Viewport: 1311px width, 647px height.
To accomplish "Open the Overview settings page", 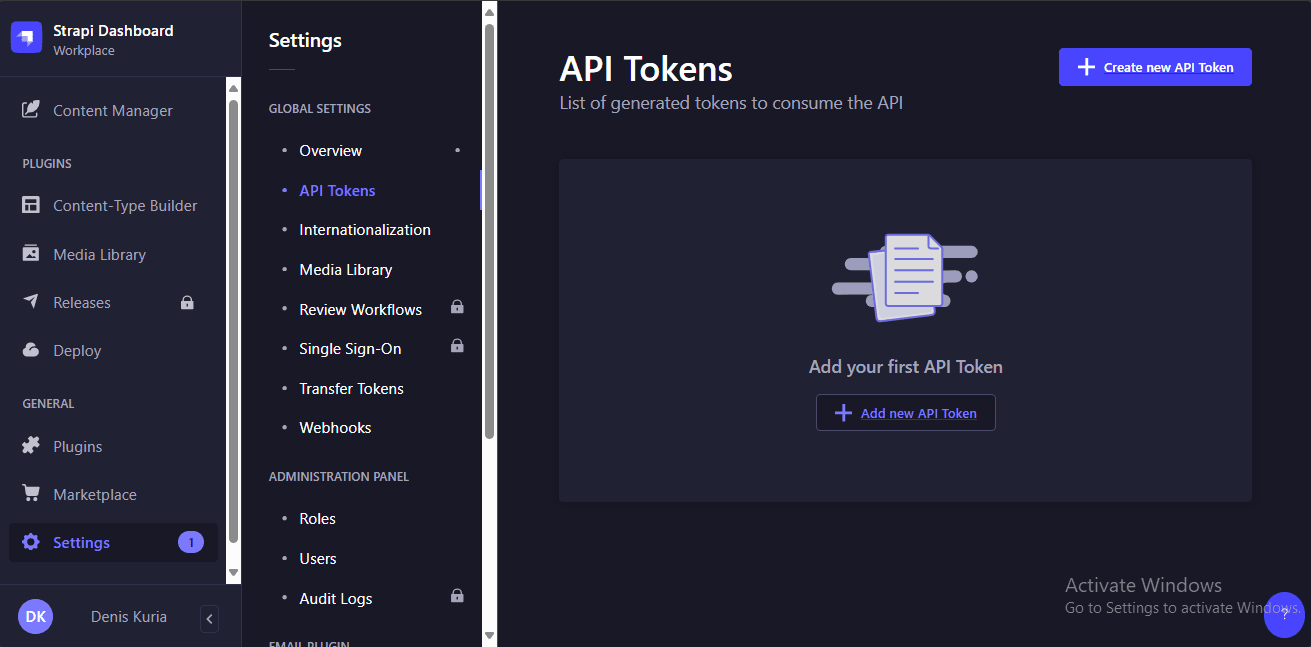I will [x=331, y=150].
